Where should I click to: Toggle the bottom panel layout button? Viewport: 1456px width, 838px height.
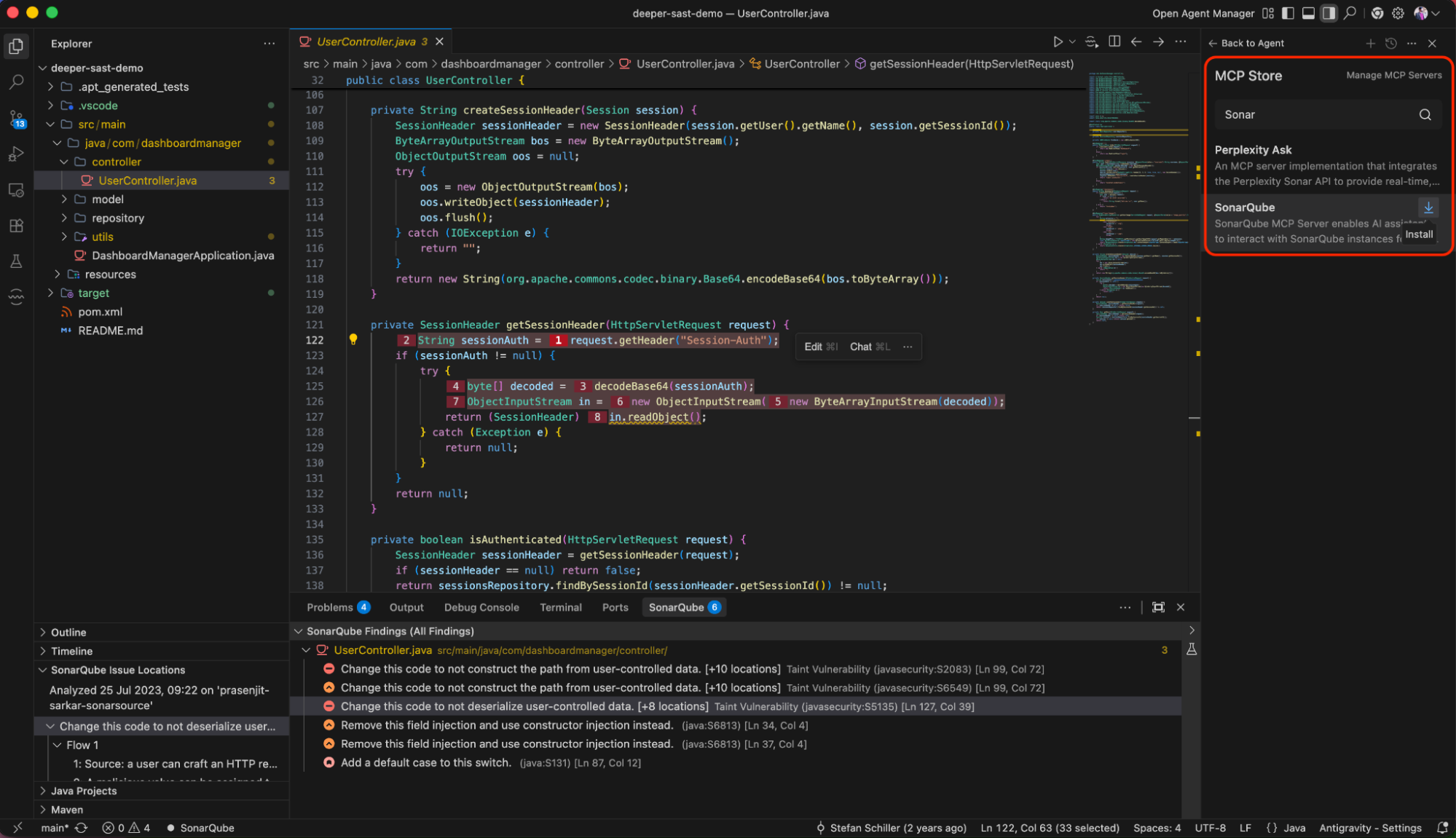point(1308,13)
